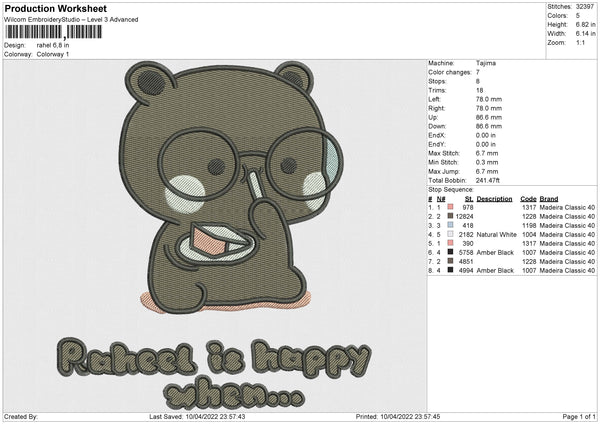Click the Down value '86.6 mm'
The image size is (600, 424).
[489, 126]
